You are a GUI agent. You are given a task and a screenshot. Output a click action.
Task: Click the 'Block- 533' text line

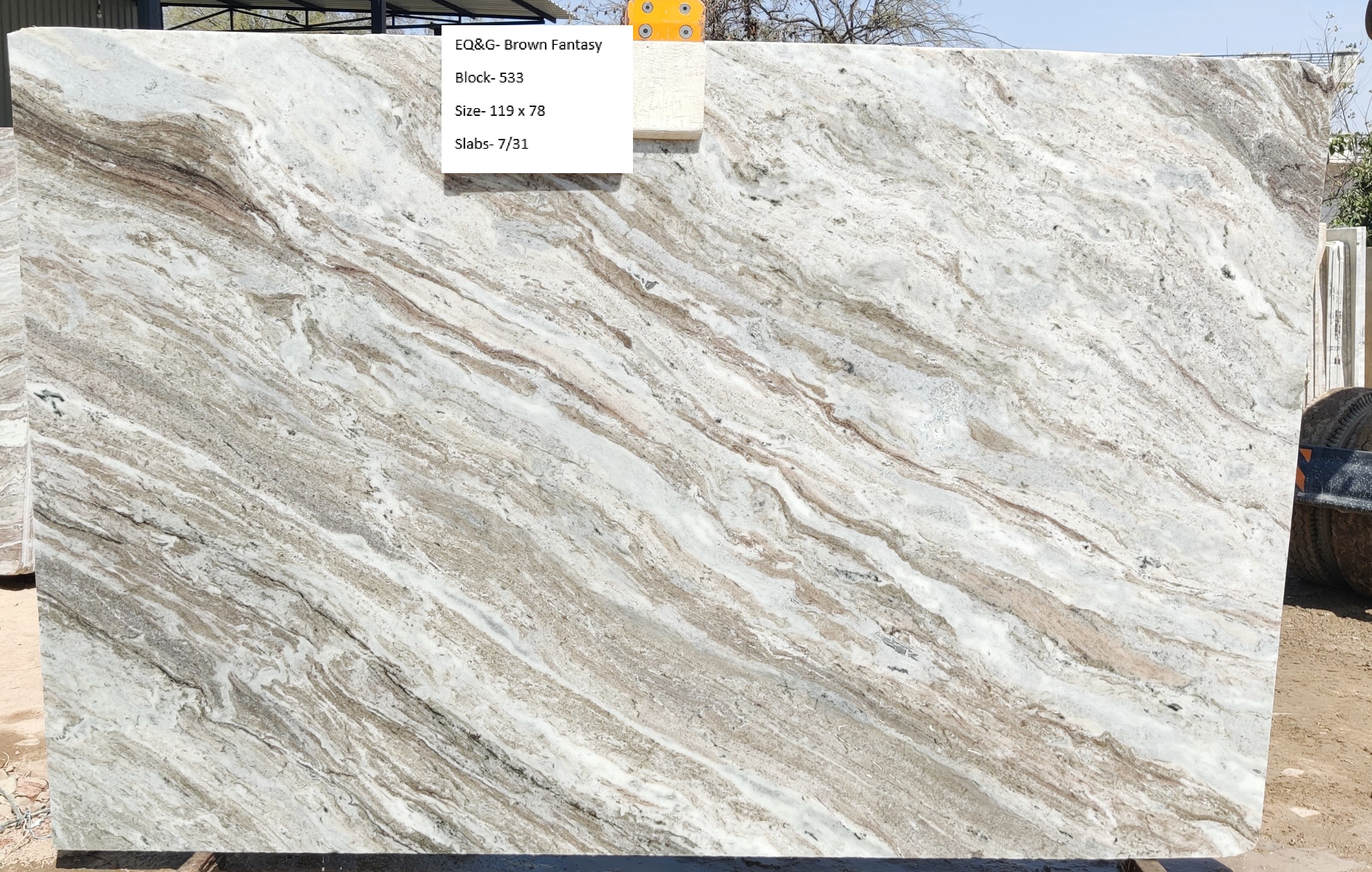(489, 78)
